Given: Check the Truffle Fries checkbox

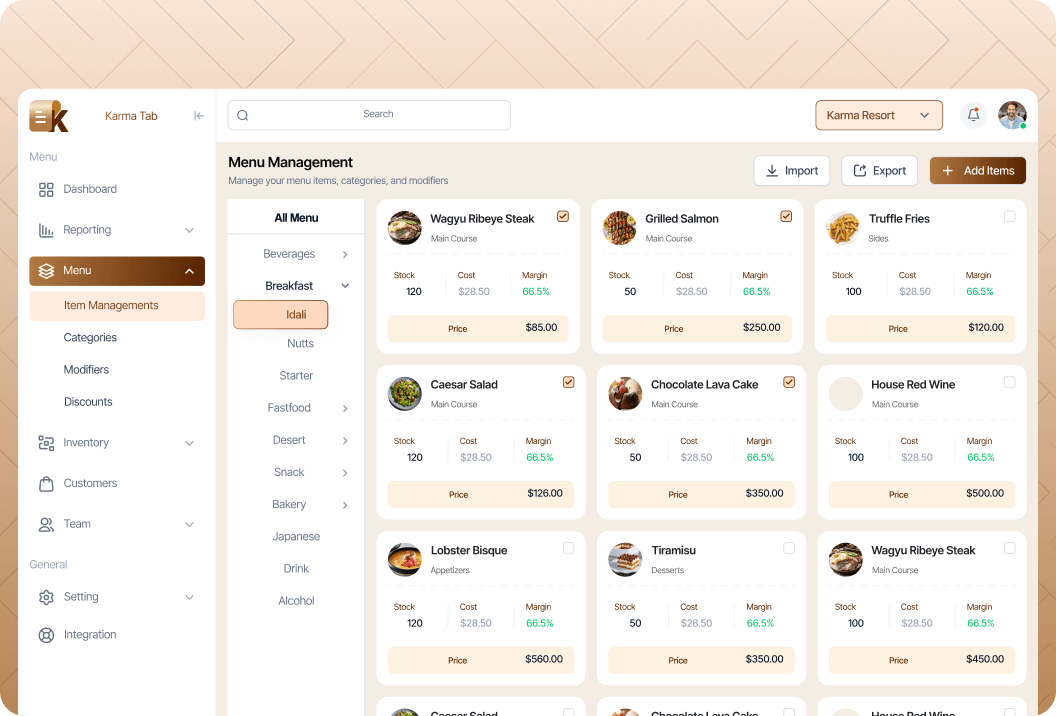Looking at the screenshot, I should click(1010, 216).
